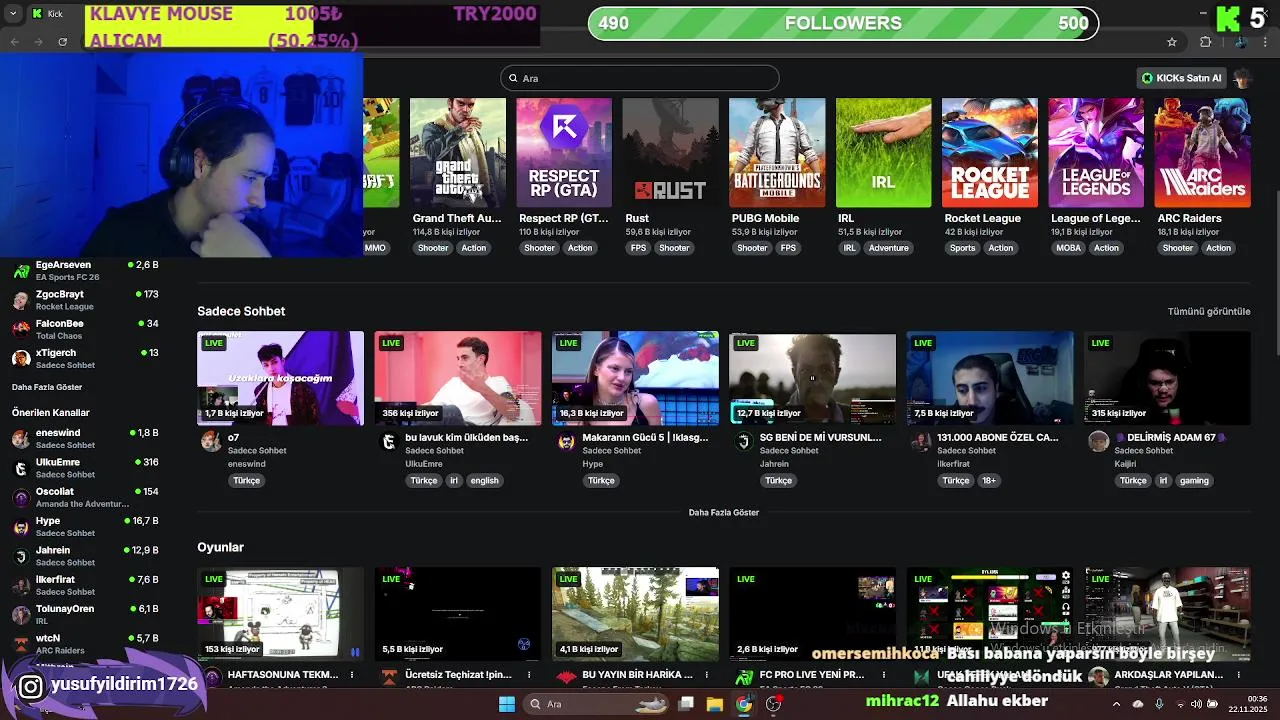This screenshot has width=1280, height=720.
Task: Open DELİRMİŞ ADAM 67 stream thumbnail
Action: (1167, 378)
